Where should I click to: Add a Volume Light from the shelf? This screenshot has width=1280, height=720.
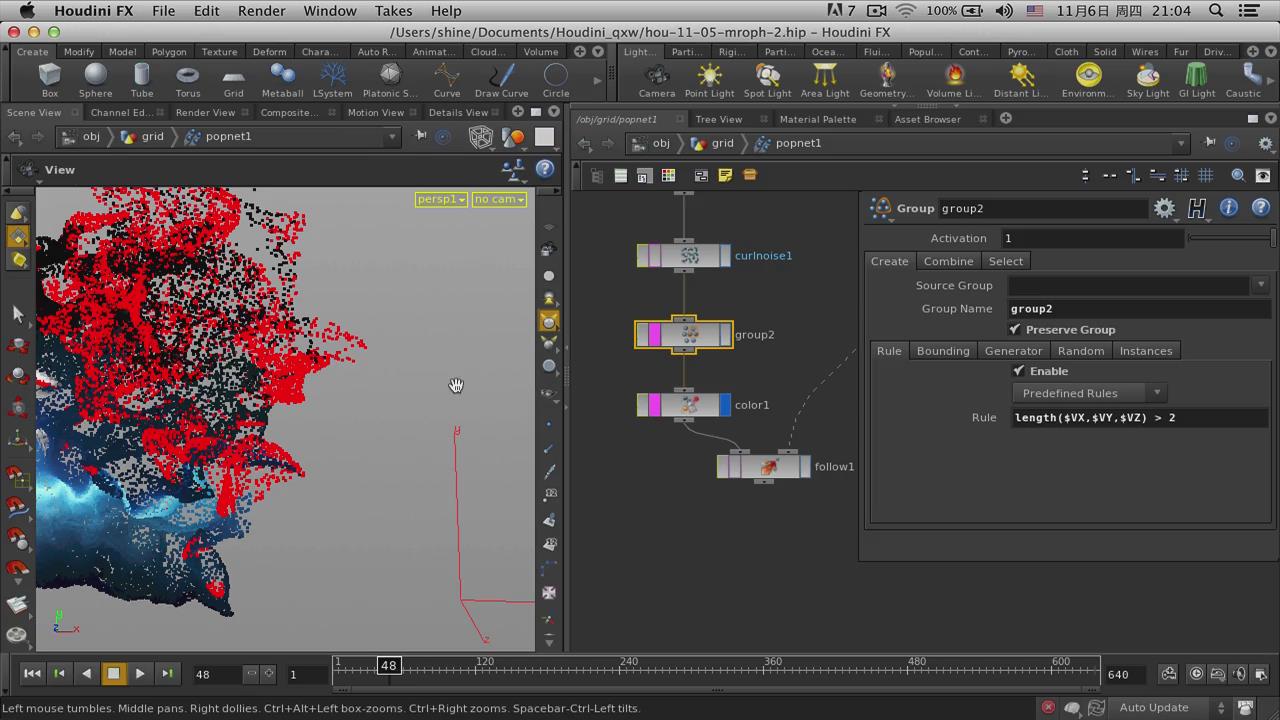point(954,80)
